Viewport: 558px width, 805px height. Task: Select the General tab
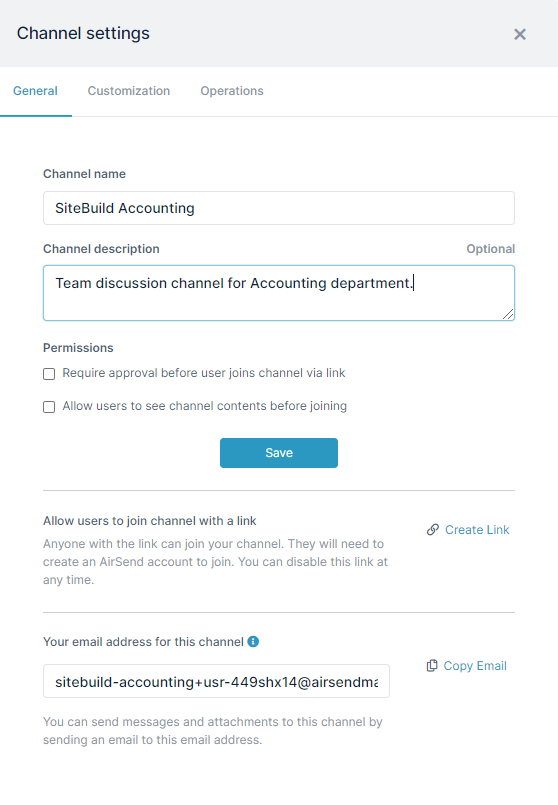click(35, 91)
